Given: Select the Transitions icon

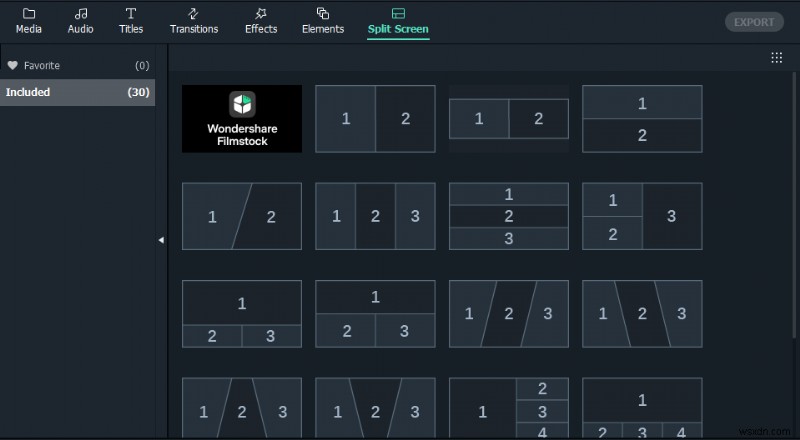Looking at the screenshot, I should [x=194, y=13].
